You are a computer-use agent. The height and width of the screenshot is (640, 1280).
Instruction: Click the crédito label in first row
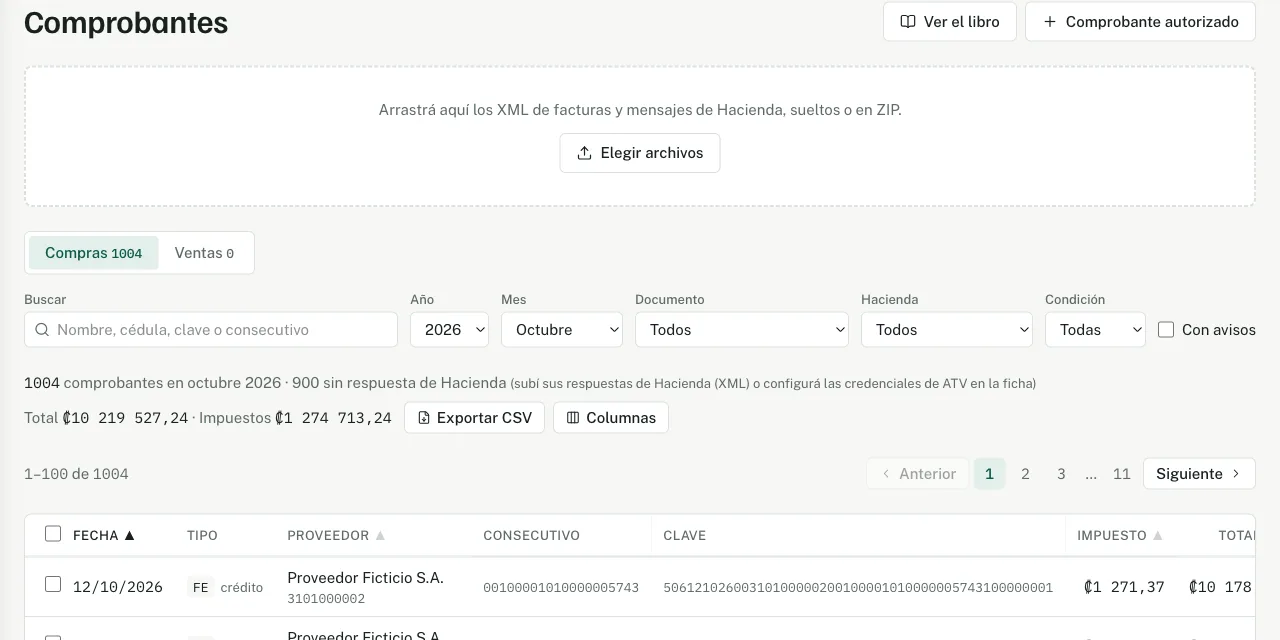[242, 588]
